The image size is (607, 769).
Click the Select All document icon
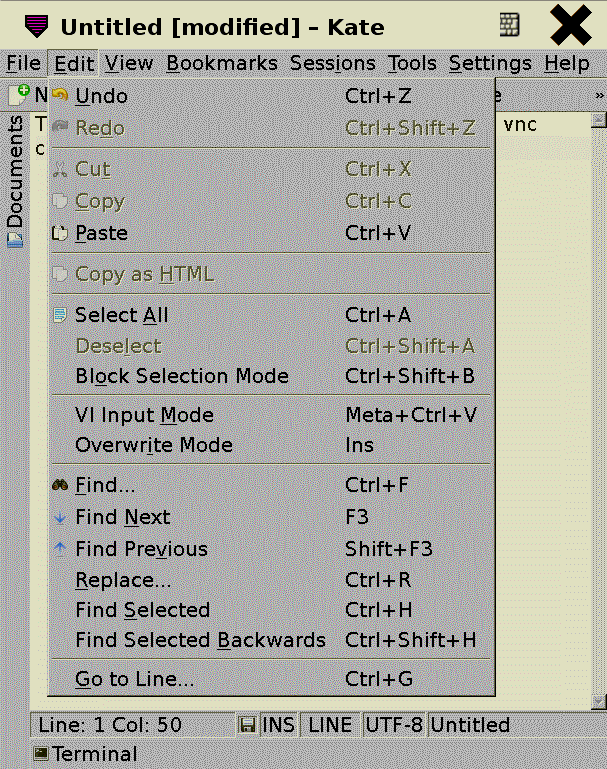(x=61, y=315)
